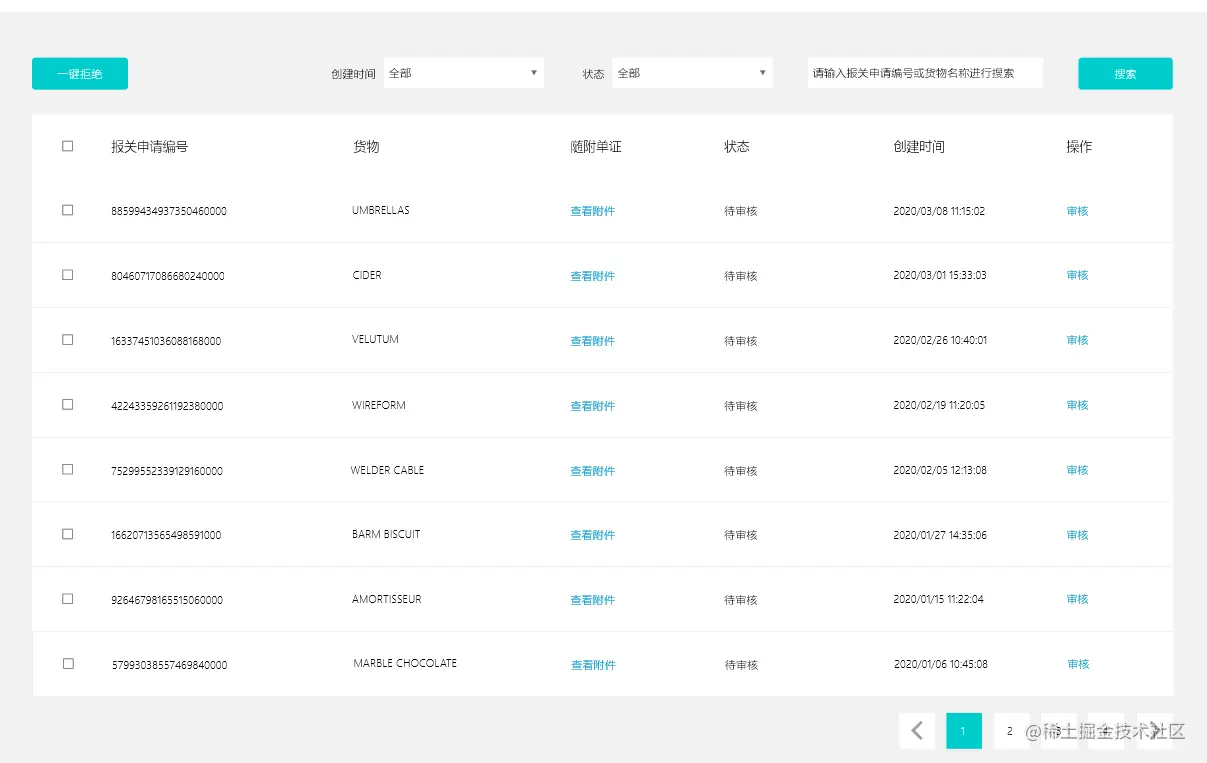
Task: Click 审核 for the AMORTISSEUR row
Action: coord(1076,599)
